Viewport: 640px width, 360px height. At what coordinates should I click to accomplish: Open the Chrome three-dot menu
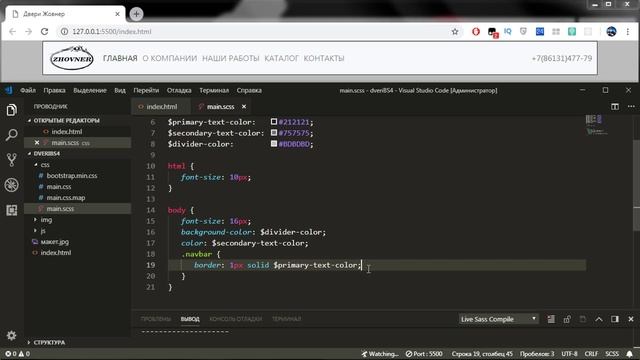click(x=628, y=31)
